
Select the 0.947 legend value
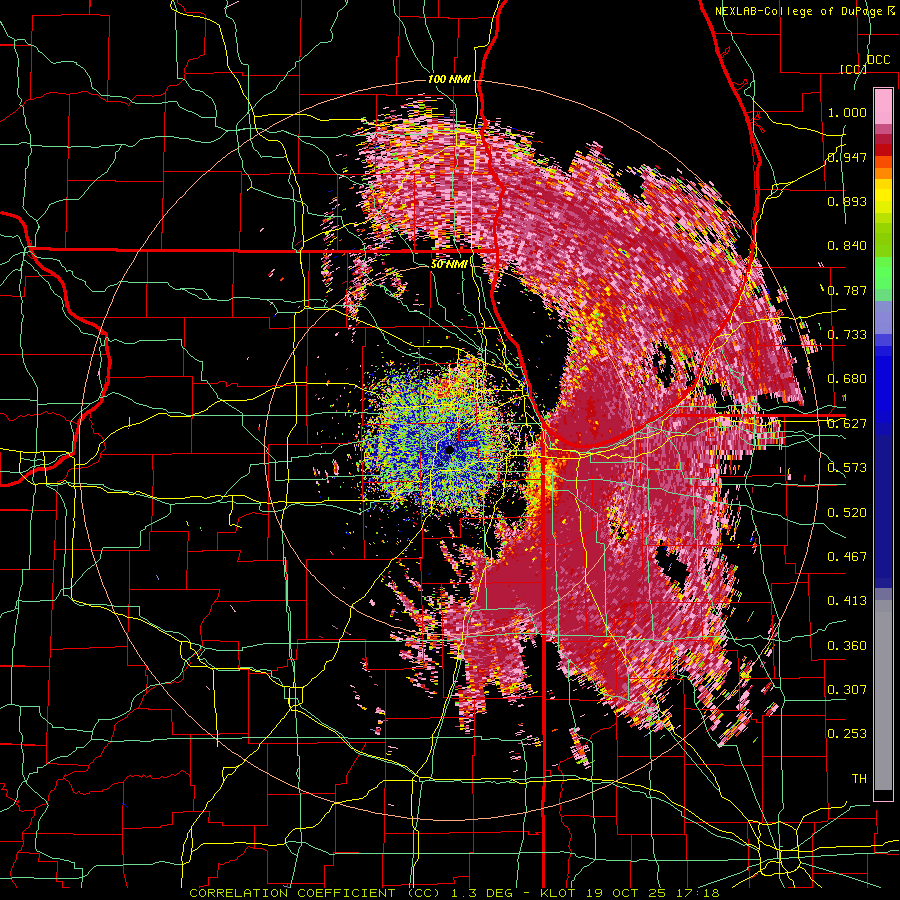(x=847, y=157)
